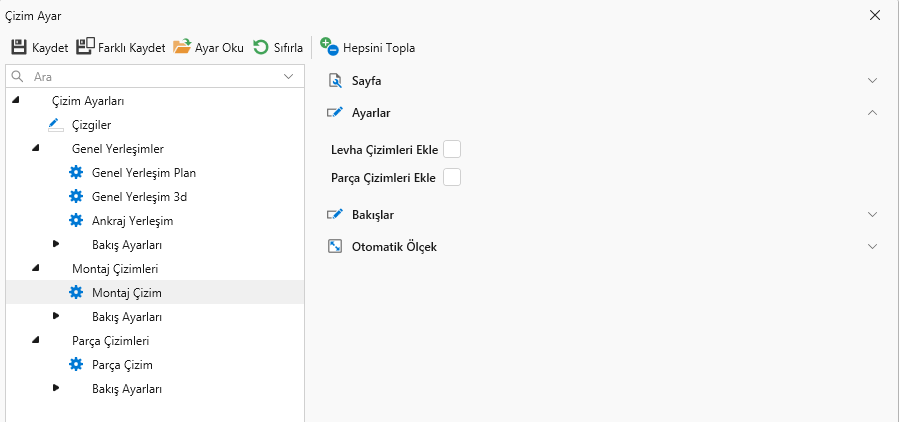Select Genel Yerleşim 3d tree item
The height and width of the screenshot is (422, 899).
(138, 196)
